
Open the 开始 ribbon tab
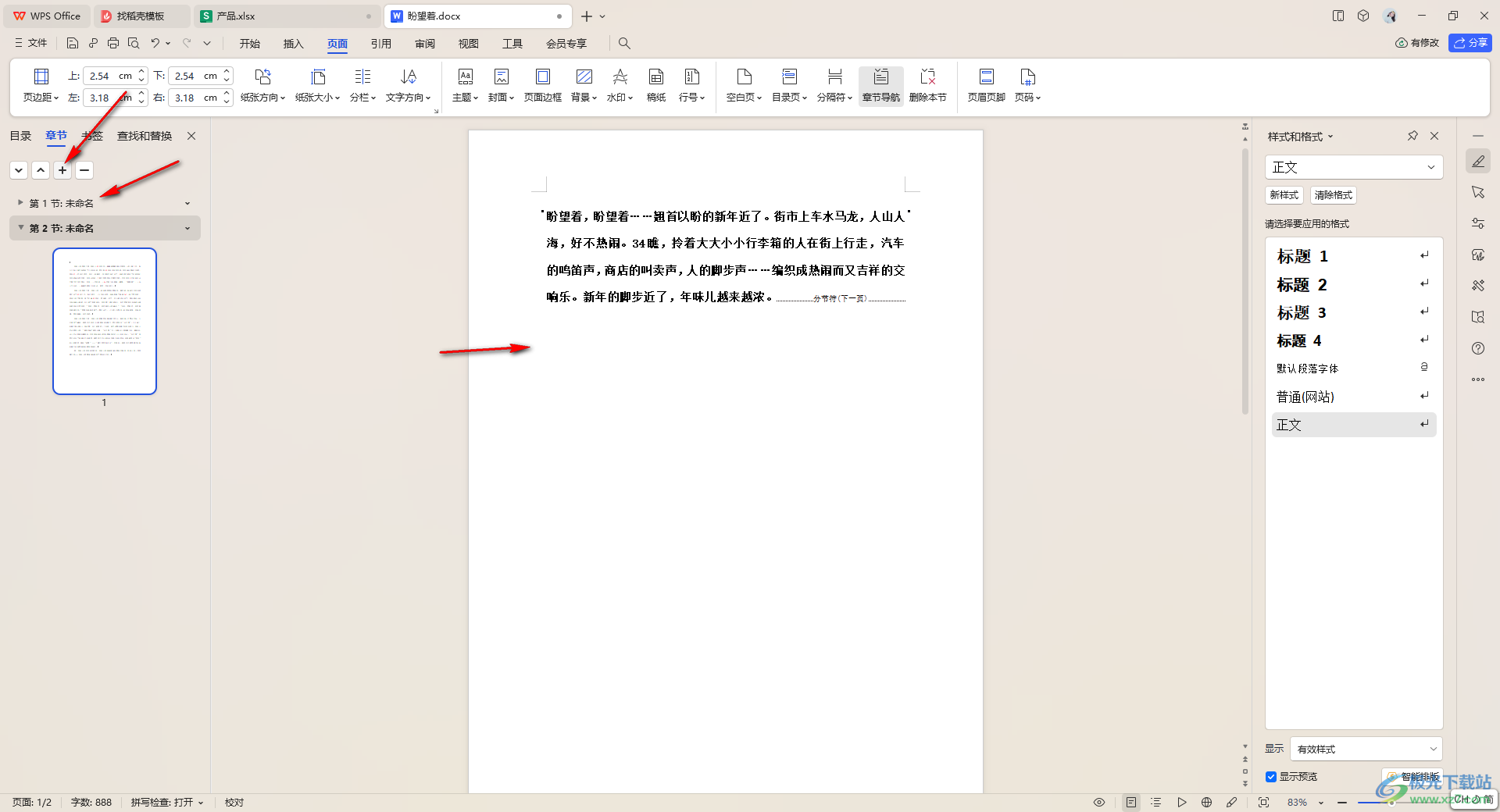[250, 44]
